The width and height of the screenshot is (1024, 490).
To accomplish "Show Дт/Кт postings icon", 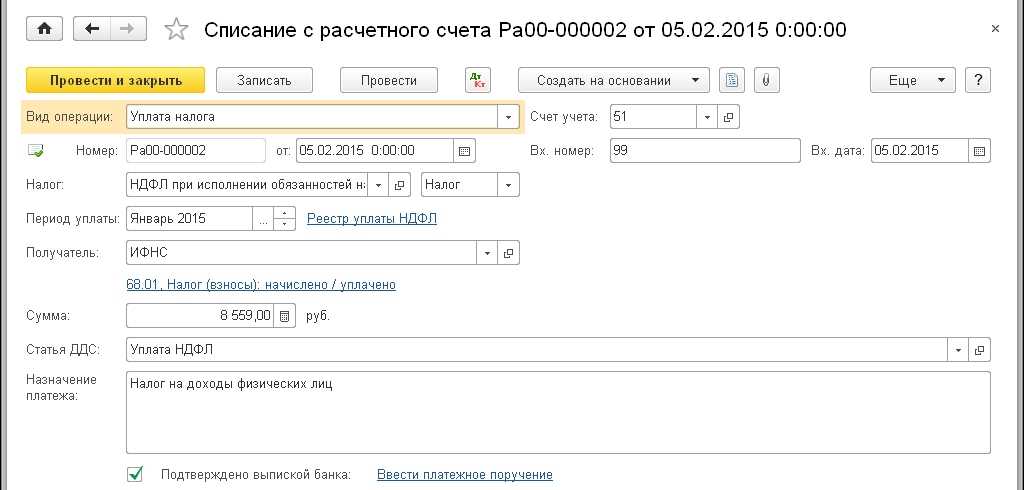I will click(x=478, y=80).
